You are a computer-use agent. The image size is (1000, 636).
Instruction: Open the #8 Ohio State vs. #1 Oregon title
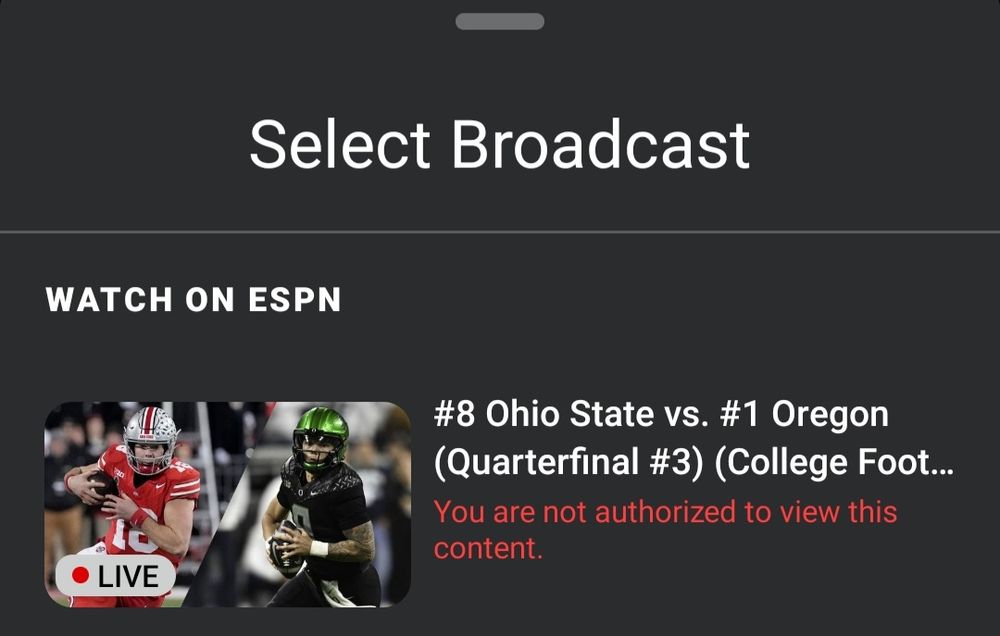661,414
